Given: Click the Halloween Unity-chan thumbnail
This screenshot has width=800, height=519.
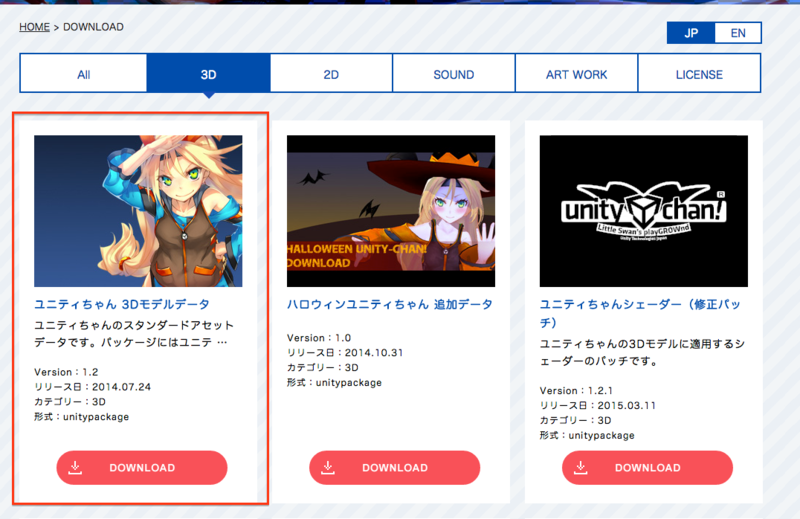Looking at the screenshot, I should [x=391, y=211].
